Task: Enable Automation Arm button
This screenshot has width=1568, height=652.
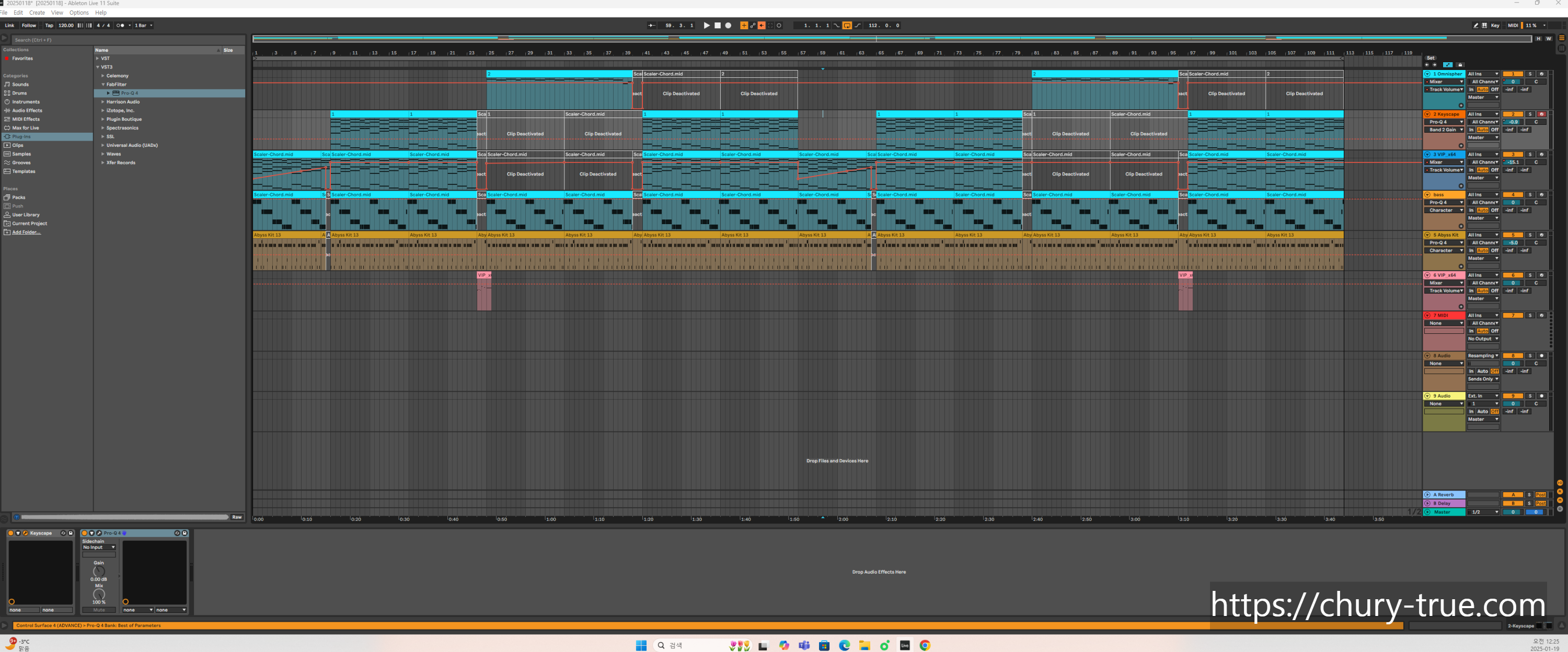Action: tap(753, 26)
